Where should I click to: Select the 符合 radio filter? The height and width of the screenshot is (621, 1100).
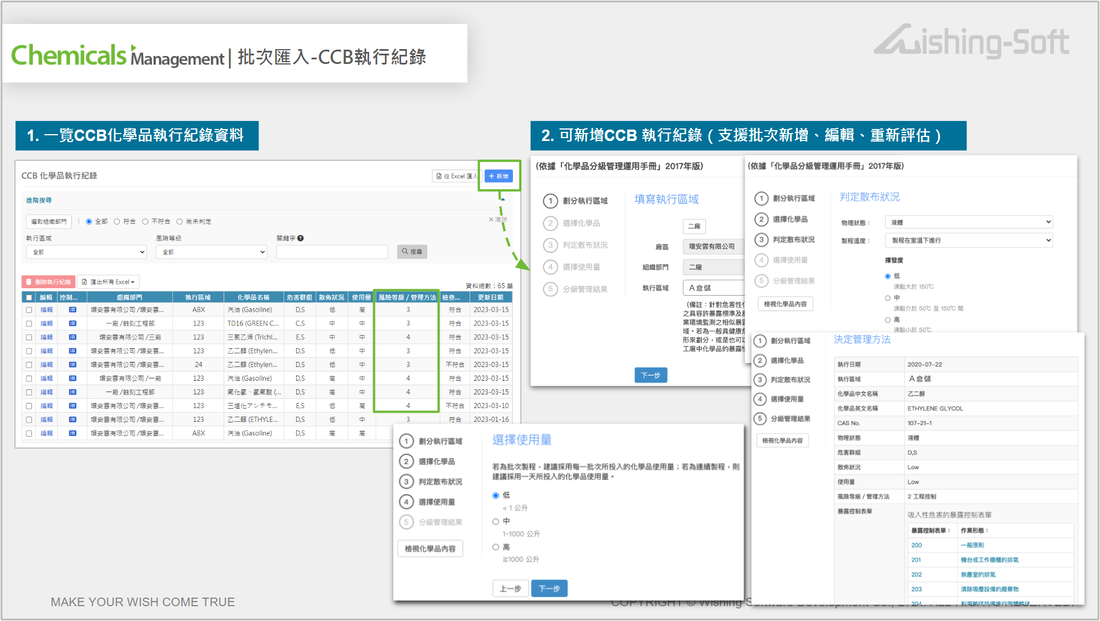tap(117, 222)
